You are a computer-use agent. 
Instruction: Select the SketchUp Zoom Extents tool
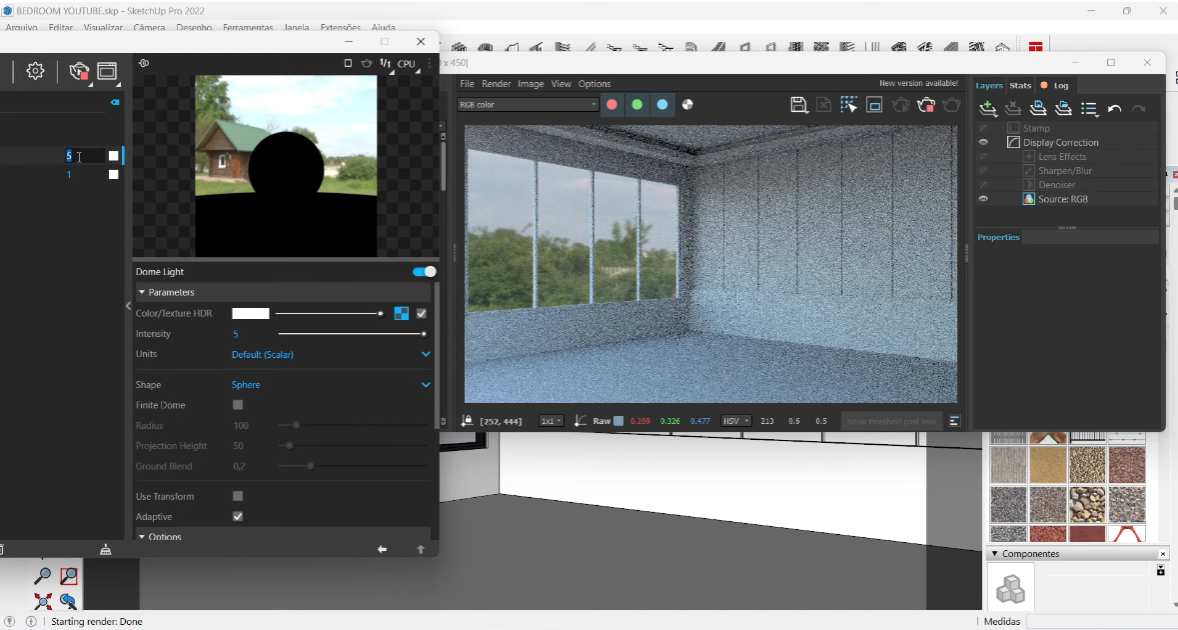(x=43, y=601)
